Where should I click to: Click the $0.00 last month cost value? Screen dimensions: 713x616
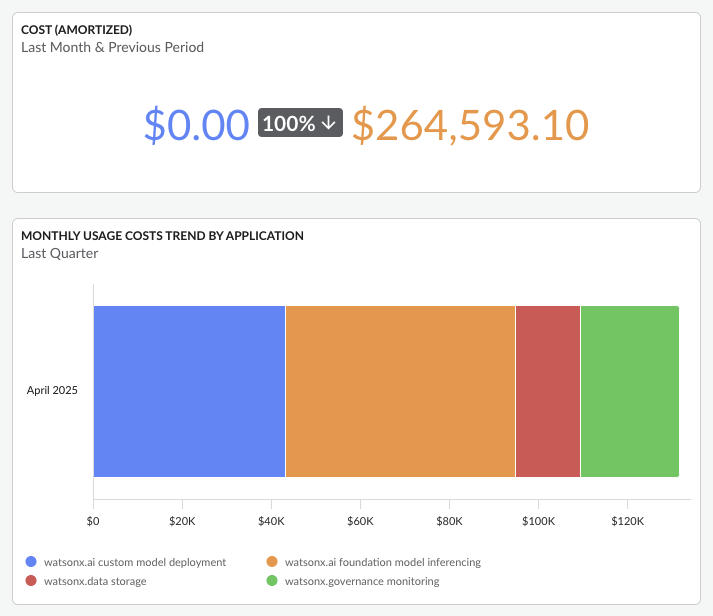pos(196,124)
